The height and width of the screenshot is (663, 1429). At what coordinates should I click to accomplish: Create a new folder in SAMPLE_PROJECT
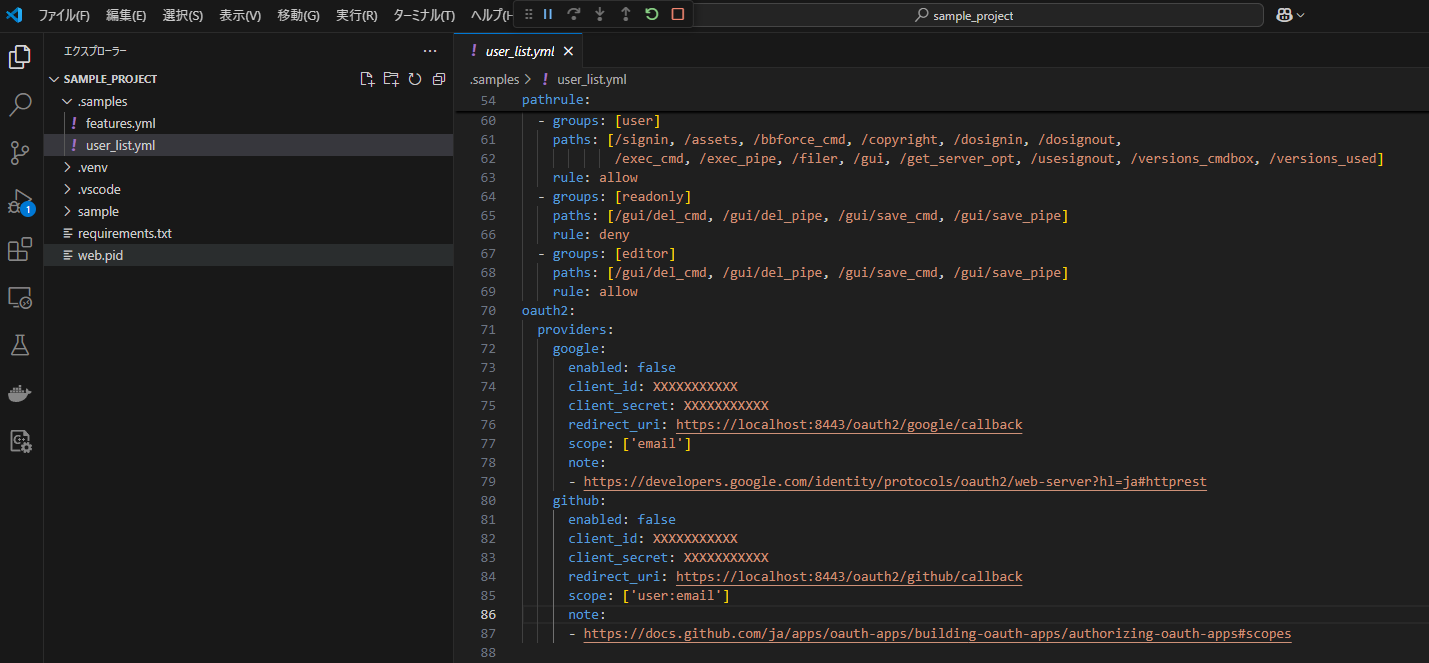391,79
